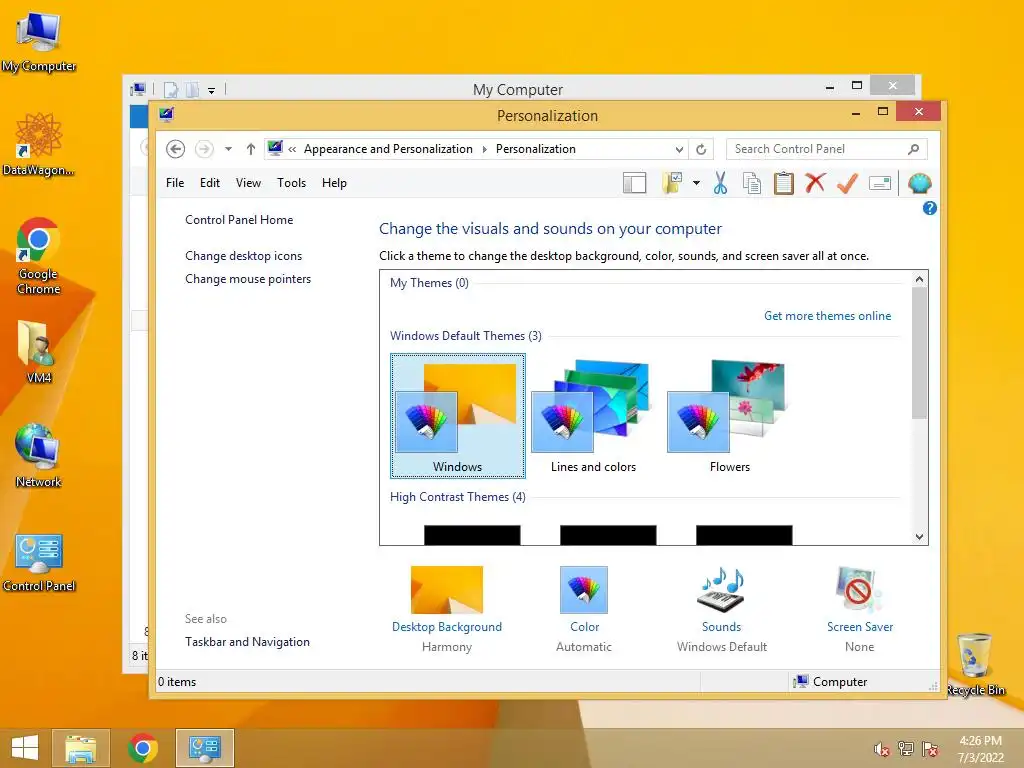Click the Personalization window title icon
Viewport: 1024px width, 768px height.
tap(167, 115)
